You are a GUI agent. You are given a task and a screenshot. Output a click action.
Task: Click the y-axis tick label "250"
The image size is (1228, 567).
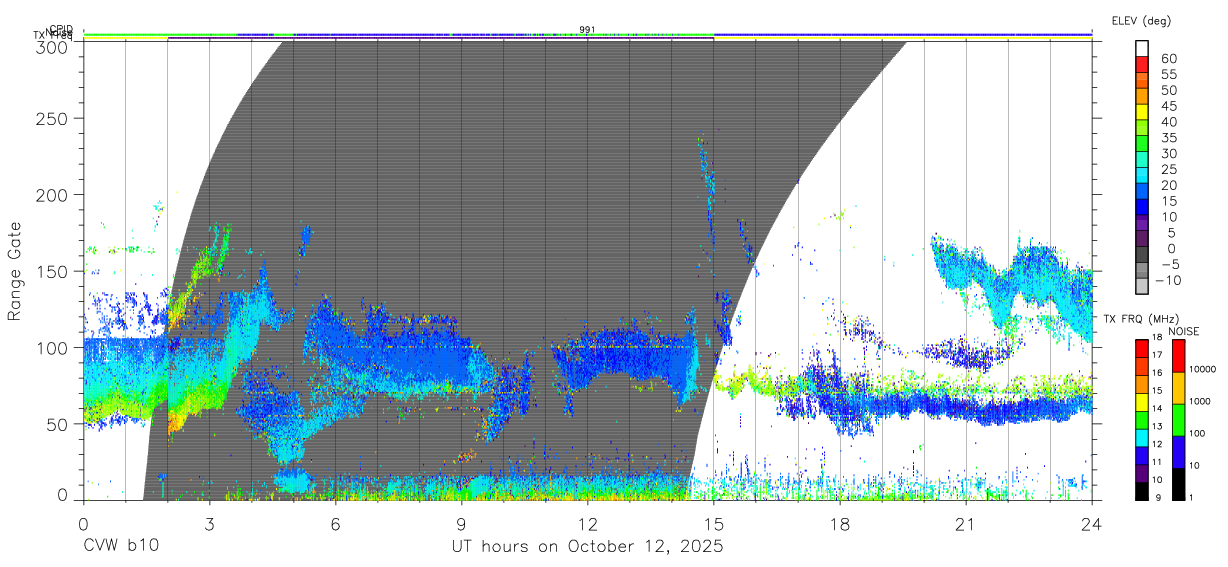pyautogui.click(x=53, y=119)
